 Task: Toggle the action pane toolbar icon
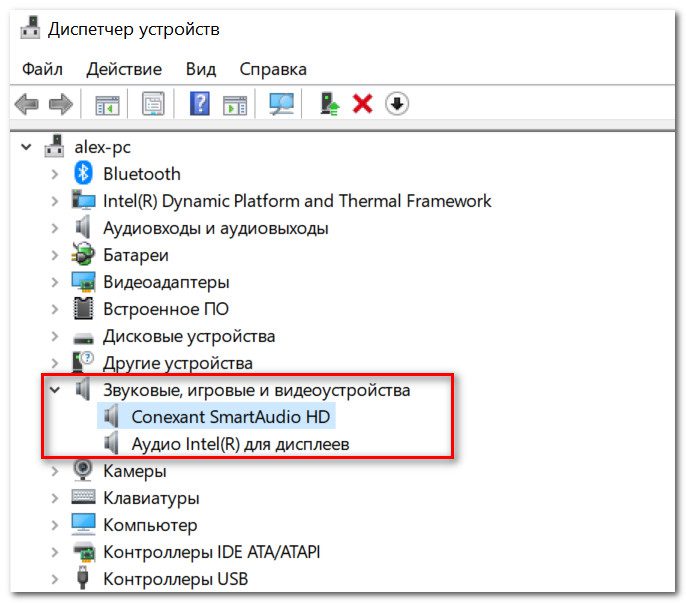point(235,105)
